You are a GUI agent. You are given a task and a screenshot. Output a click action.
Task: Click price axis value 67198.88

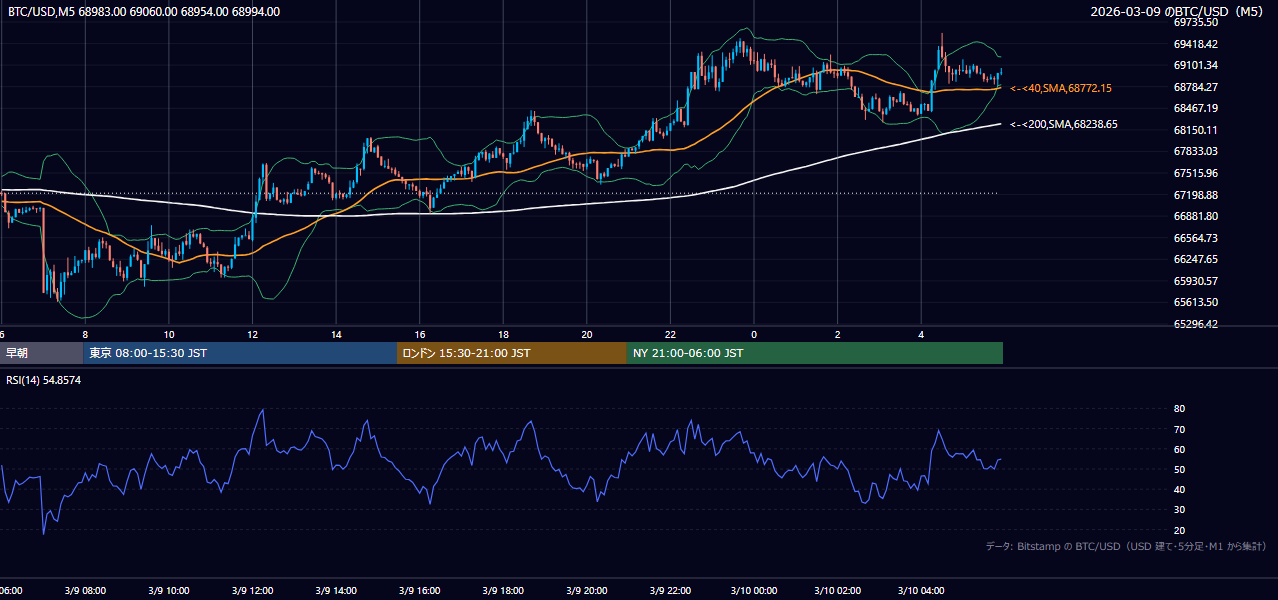1195,195
